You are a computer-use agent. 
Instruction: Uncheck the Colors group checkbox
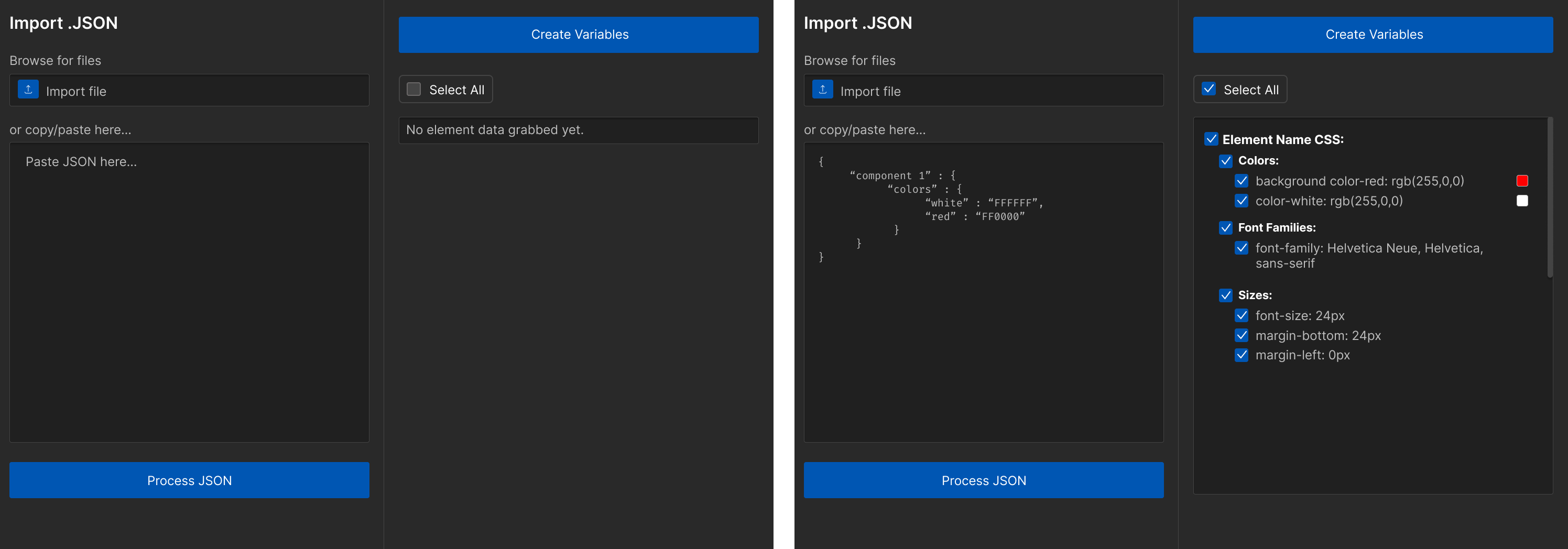tap(1225, 161)
